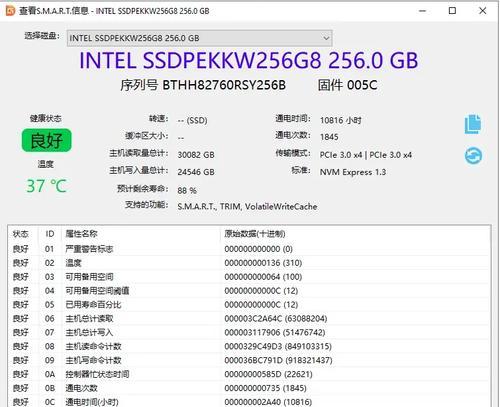Click the 属性名称 column header

[81, 234]
